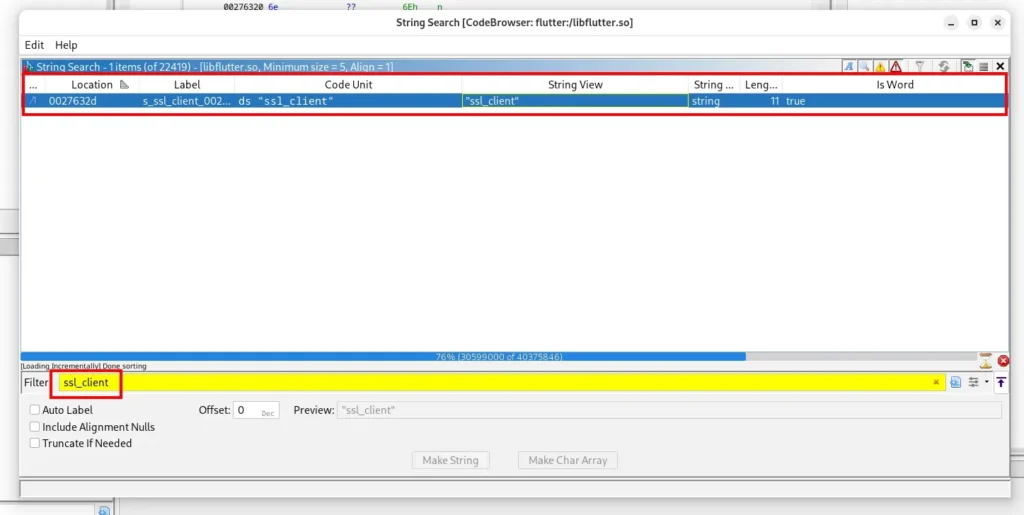Enable the Auto Label checkbox

(x=35, y=410)
